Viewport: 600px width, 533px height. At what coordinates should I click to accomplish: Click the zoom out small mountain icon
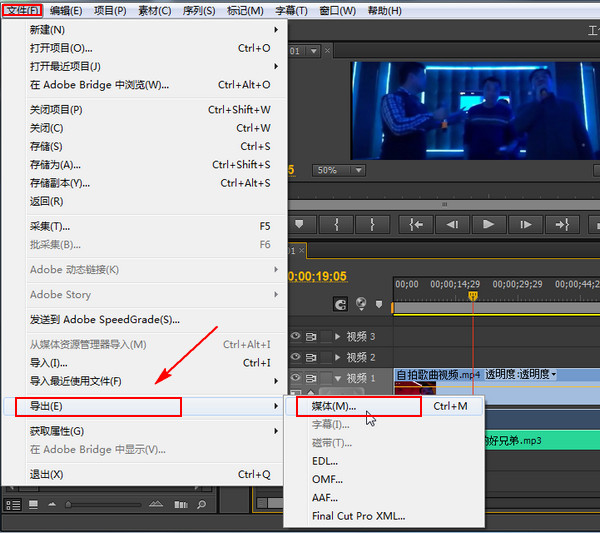(52, 505)
